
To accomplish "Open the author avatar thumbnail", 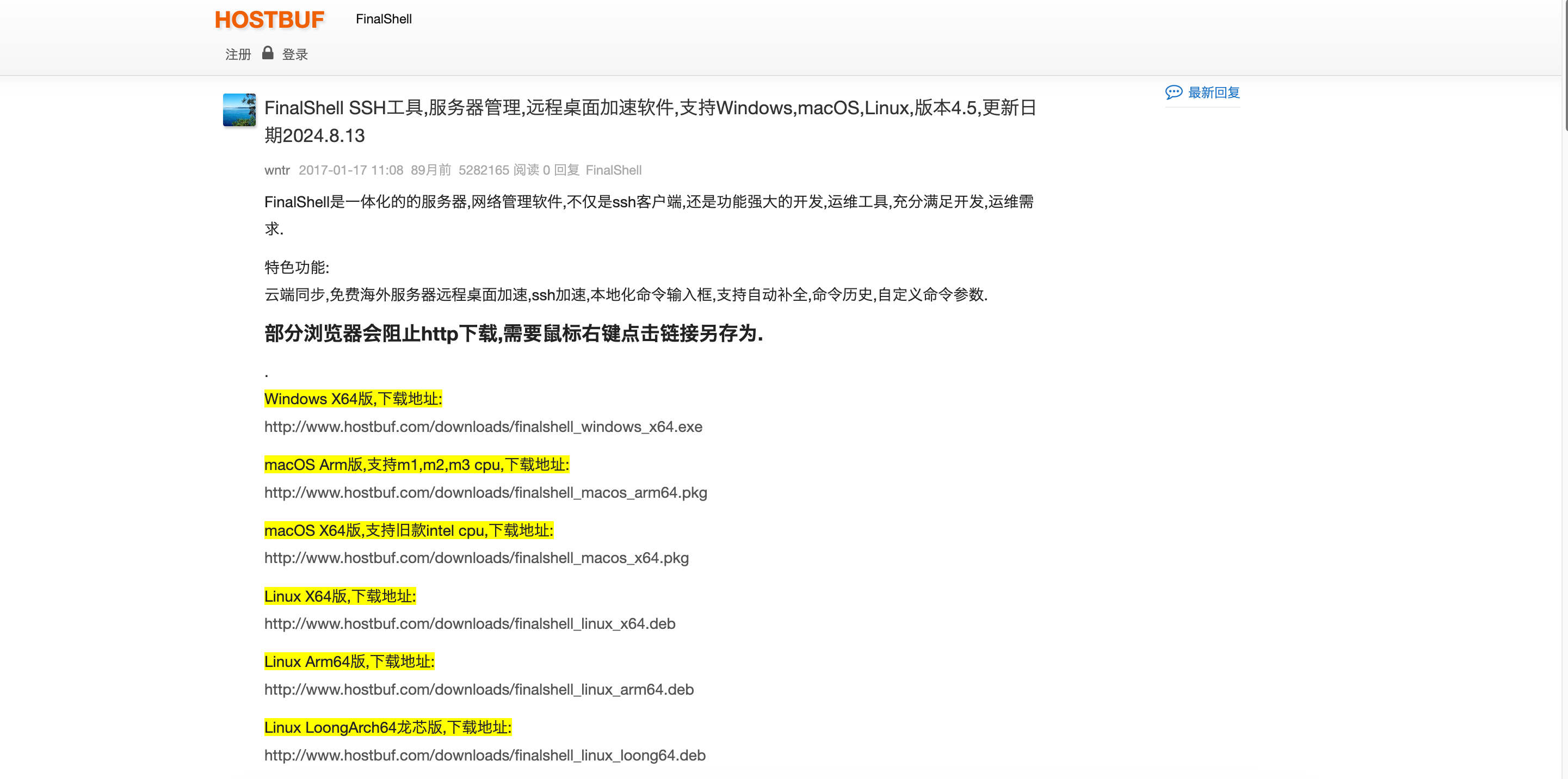I will pos(239,110).
